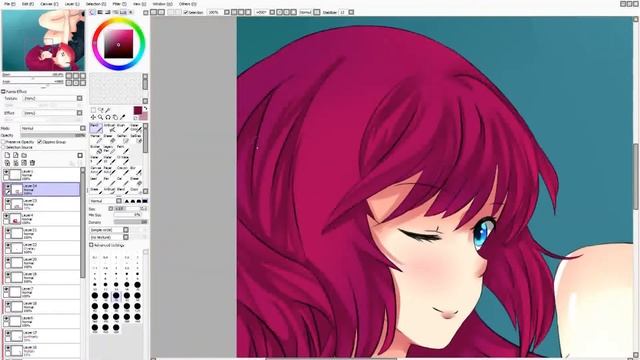This screenshot has width=640, height=360.
Task: Swap foreground and background colors arrow
Action: tap(145, 108)
